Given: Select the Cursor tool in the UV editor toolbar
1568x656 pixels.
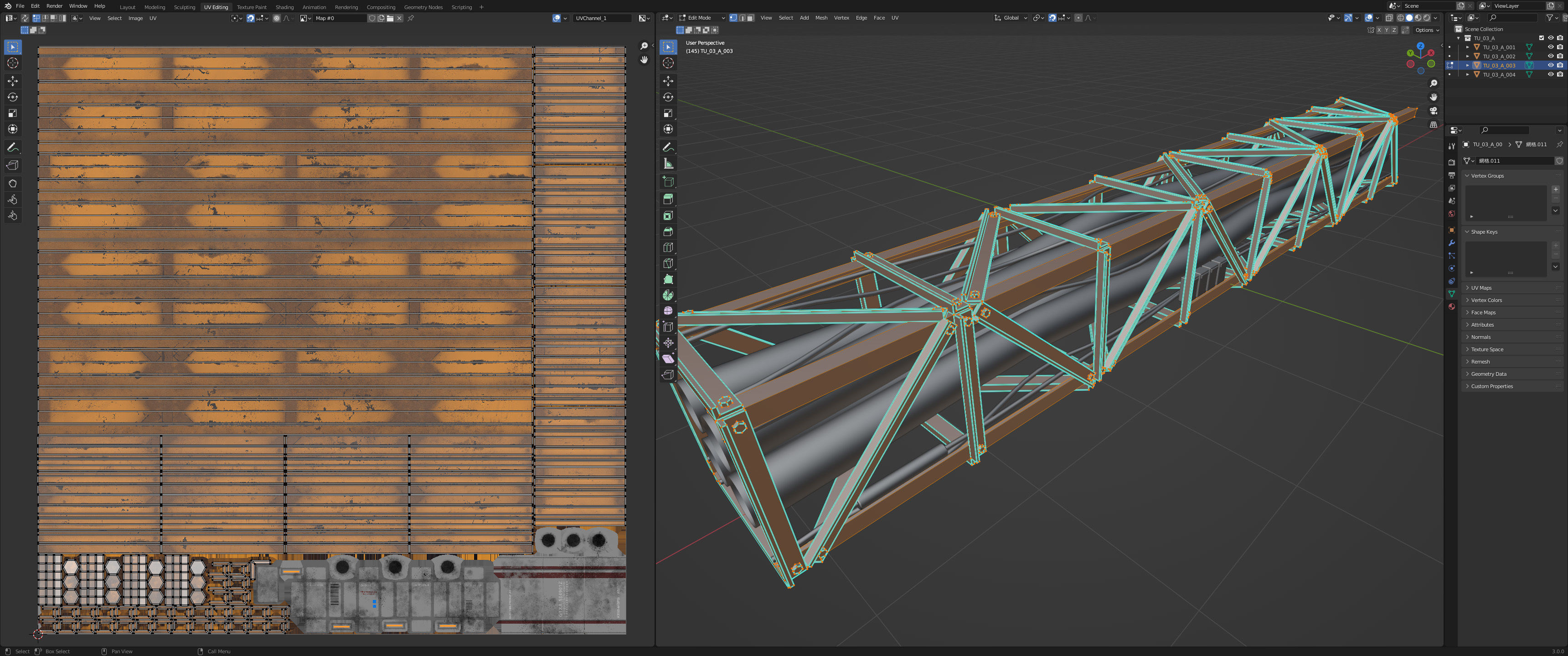Looking at the screenshot, I should [x=13, y=63].
